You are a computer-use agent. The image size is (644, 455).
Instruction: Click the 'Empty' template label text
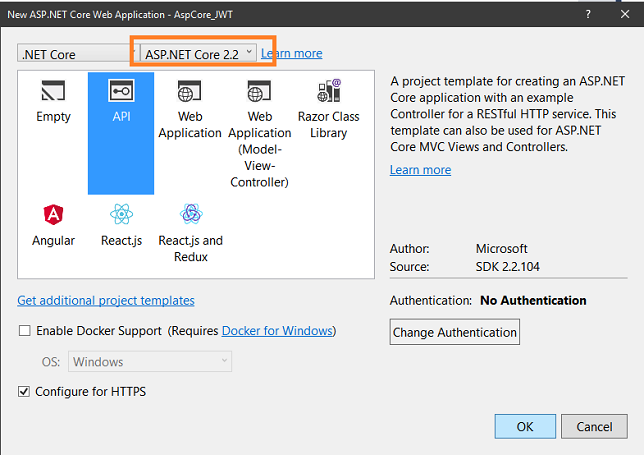[53, 117]
